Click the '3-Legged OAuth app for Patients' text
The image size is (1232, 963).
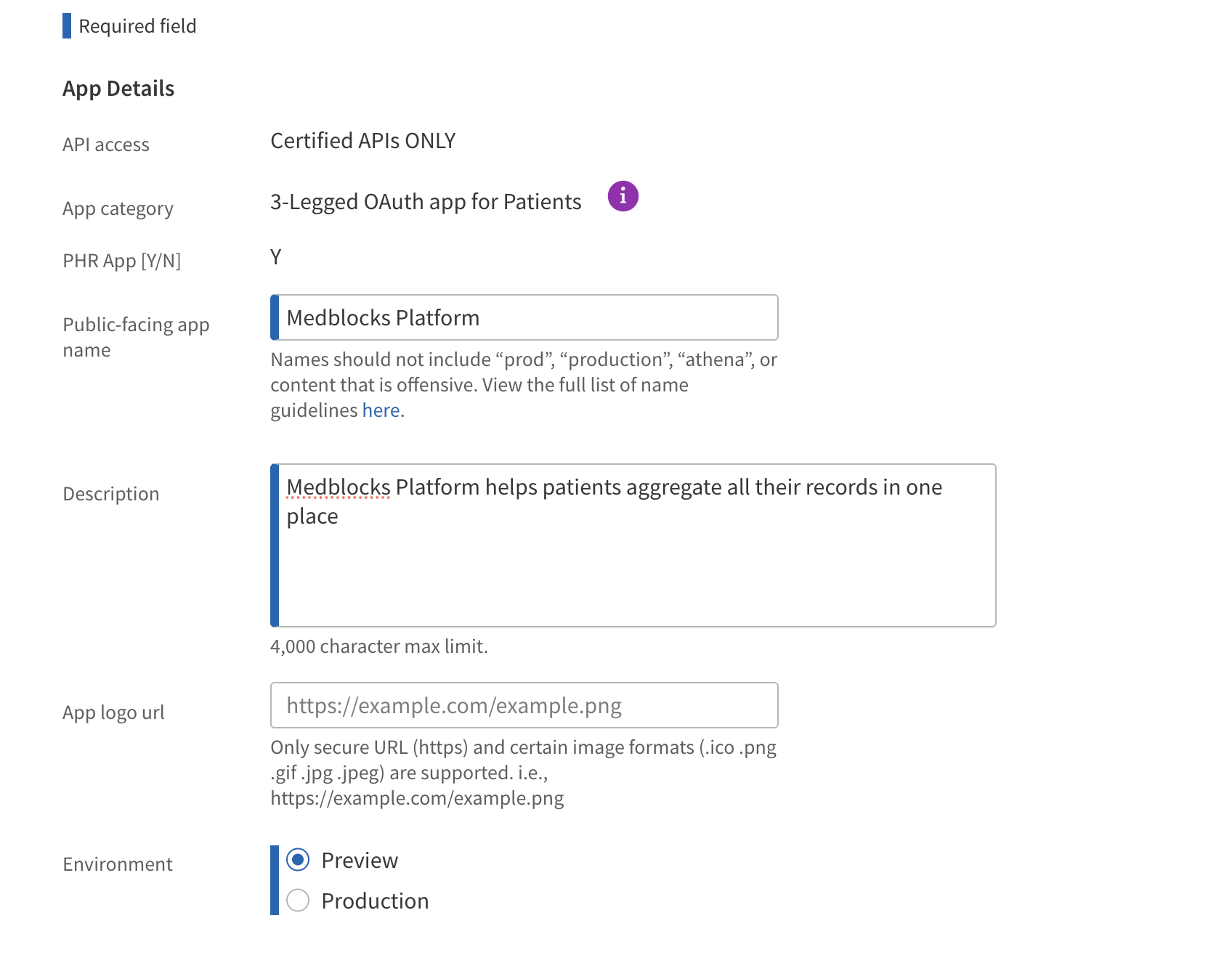click(426, 202)
